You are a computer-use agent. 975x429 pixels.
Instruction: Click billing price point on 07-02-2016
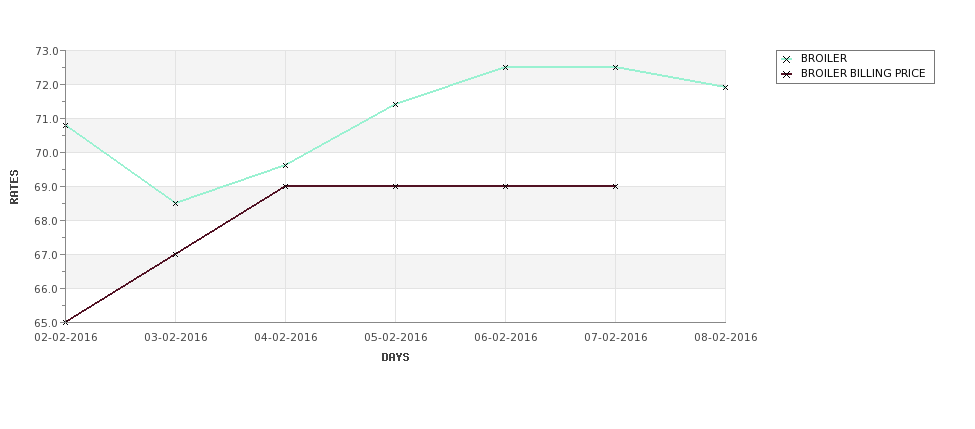pos(616,187)
